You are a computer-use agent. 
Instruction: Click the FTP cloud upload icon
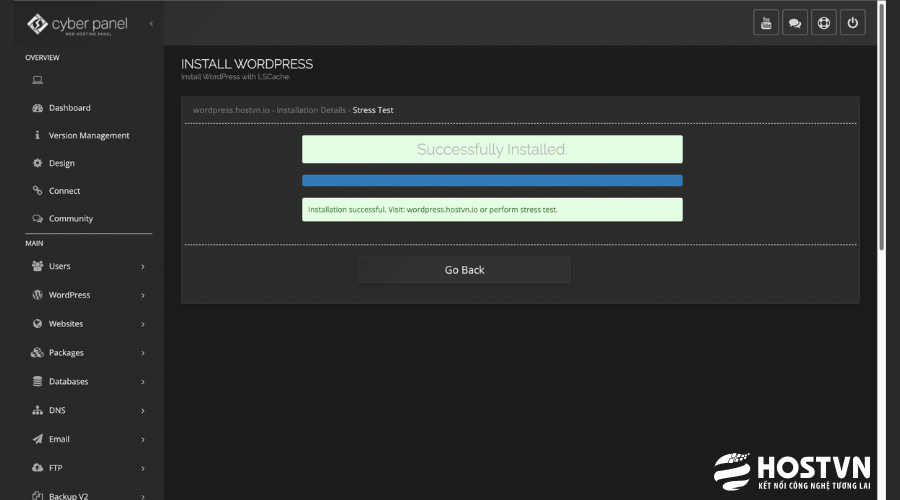tap(37, 468)
